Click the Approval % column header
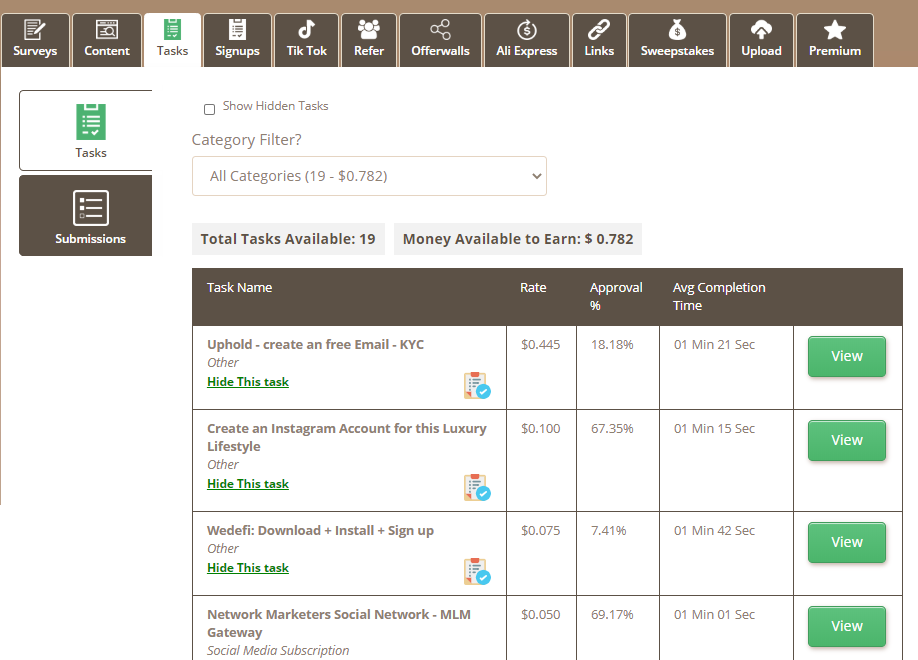 coord(616,296)
